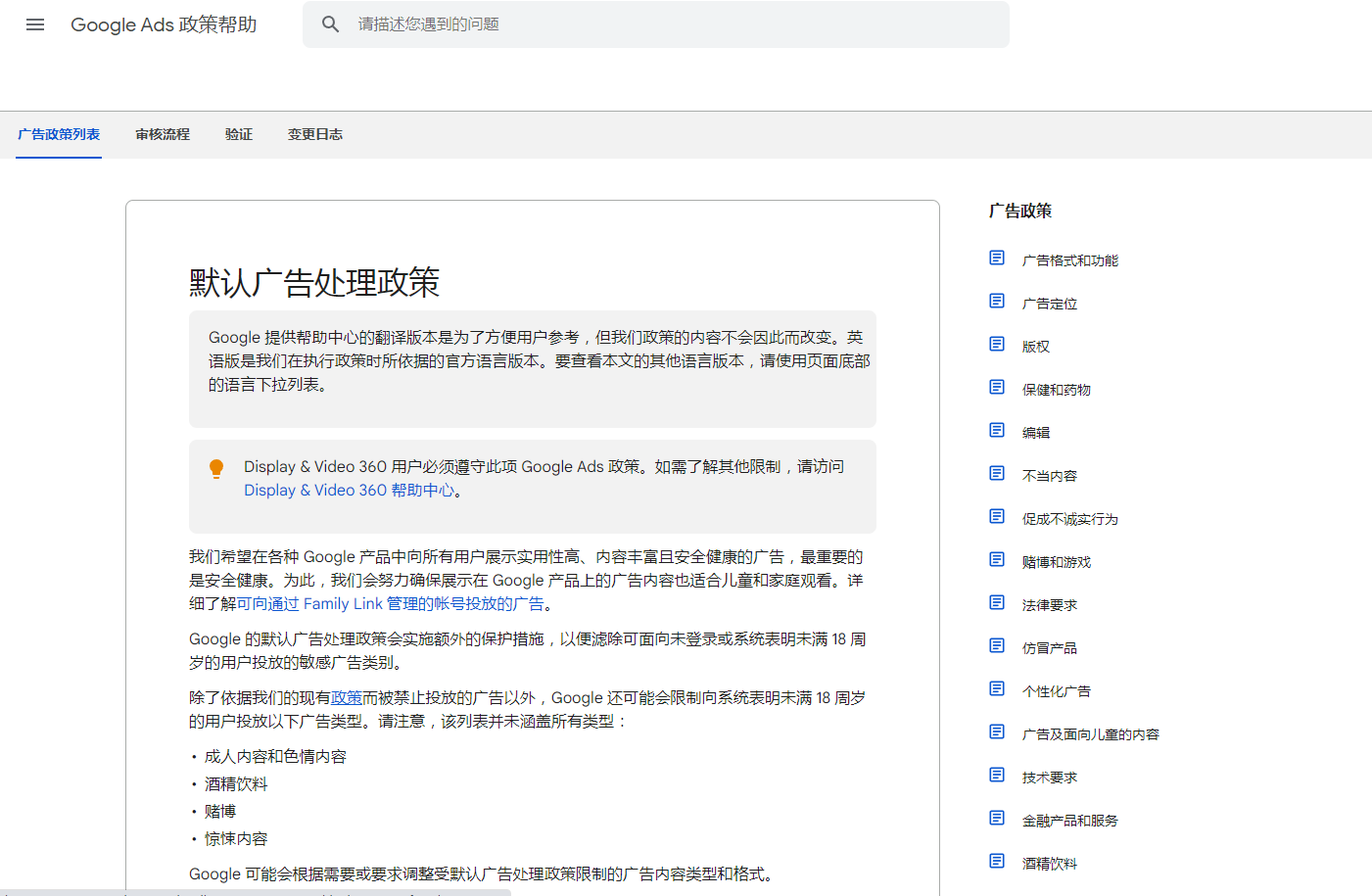Click the article icon beside 编辑

(997, 430)
